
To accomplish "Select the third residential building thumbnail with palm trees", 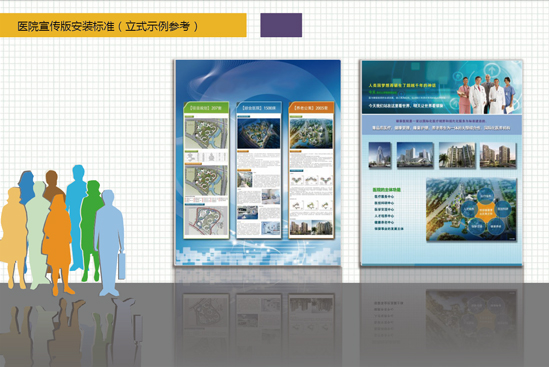I will coord(457,155).
